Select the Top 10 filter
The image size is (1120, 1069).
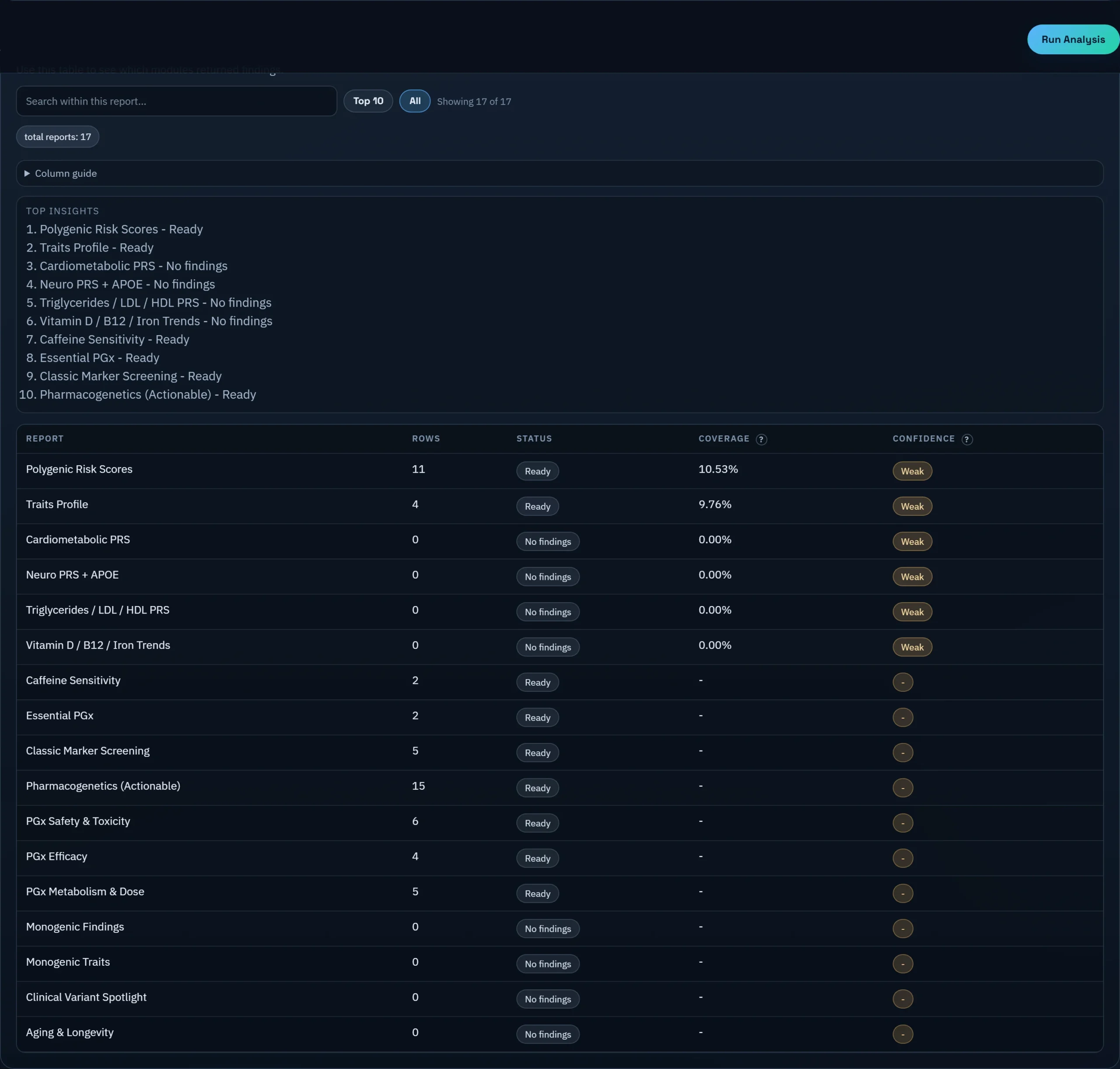point(368,101)
